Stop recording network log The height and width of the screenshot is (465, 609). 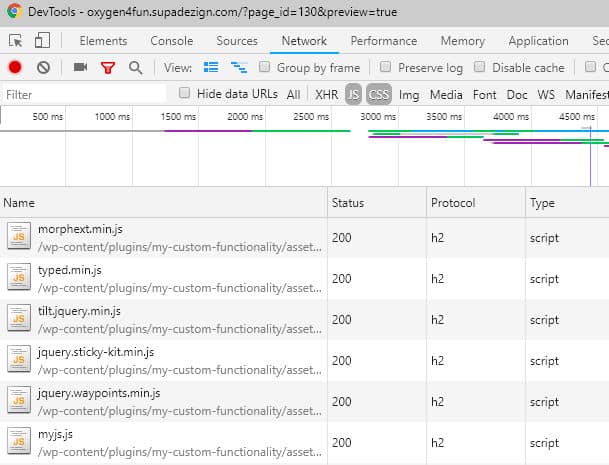point(15,67)
